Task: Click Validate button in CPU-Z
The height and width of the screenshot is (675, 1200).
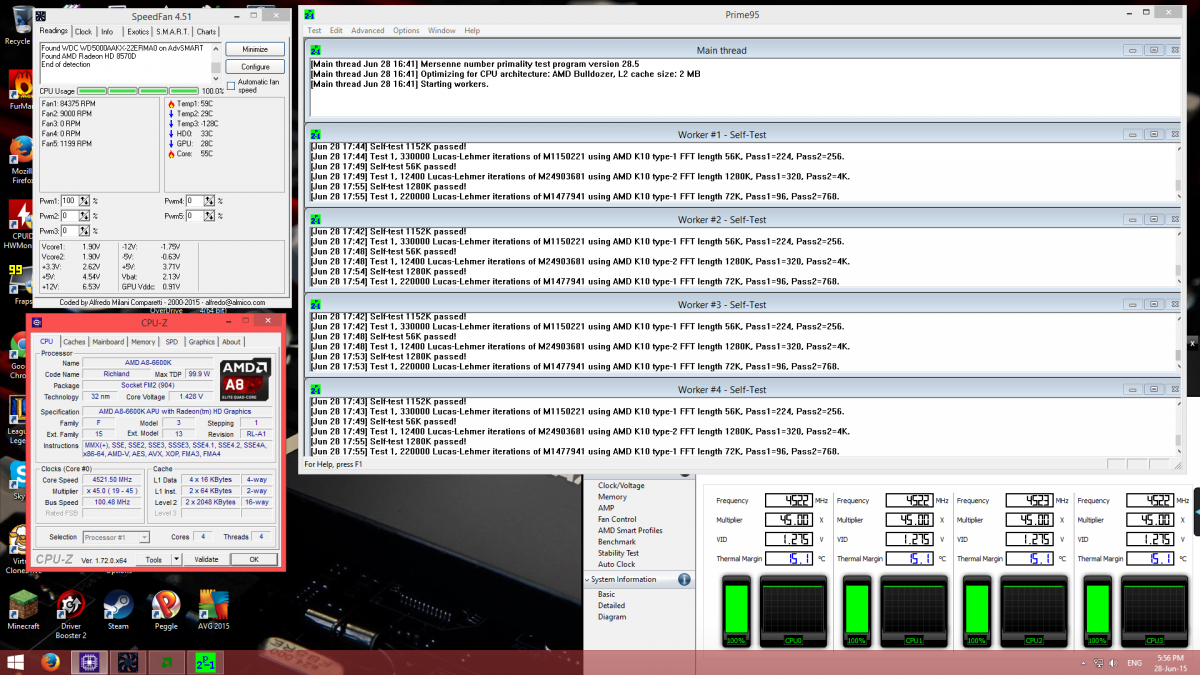Action: (206, 560)
